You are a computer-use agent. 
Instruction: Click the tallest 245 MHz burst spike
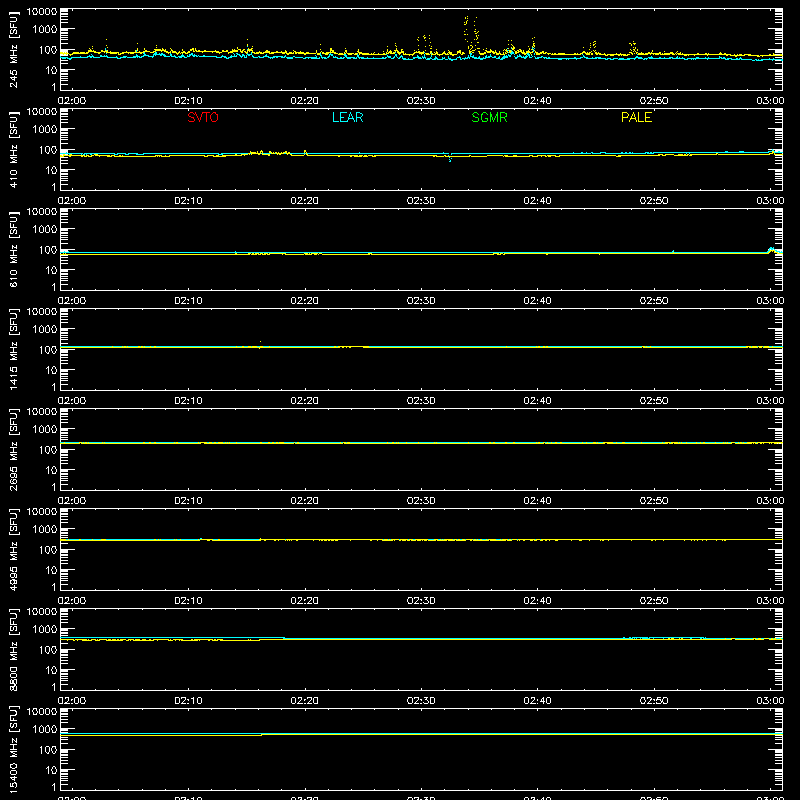point(466,31)
